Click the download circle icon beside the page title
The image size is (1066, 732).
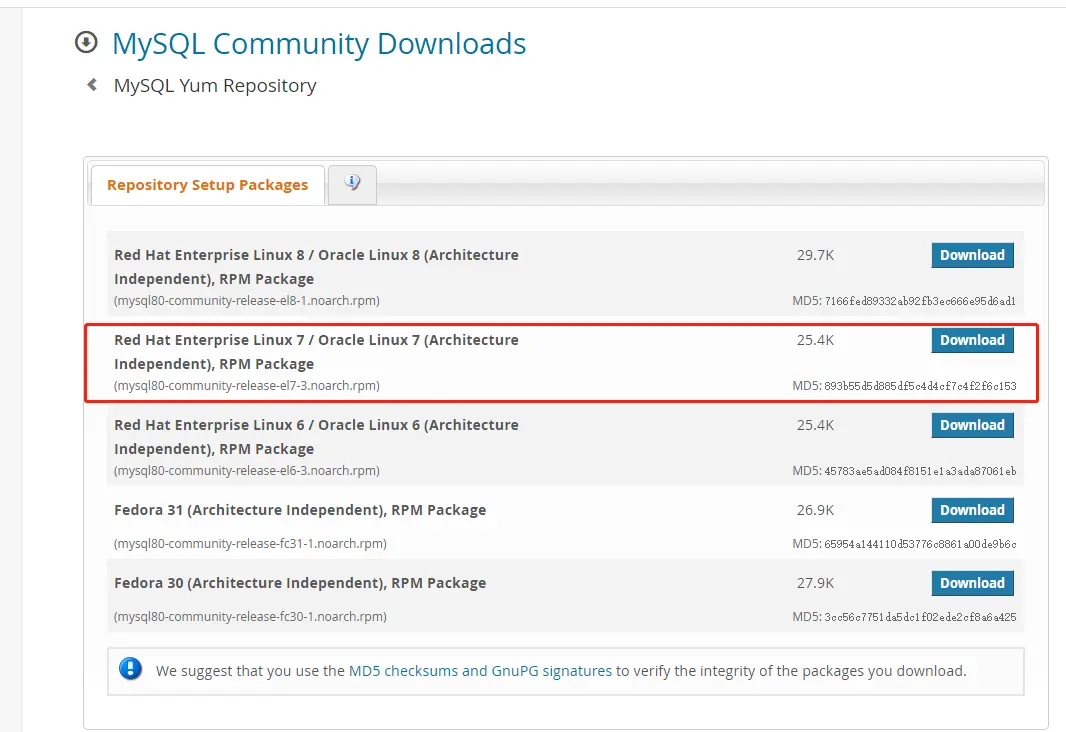[x=87, y=42]
